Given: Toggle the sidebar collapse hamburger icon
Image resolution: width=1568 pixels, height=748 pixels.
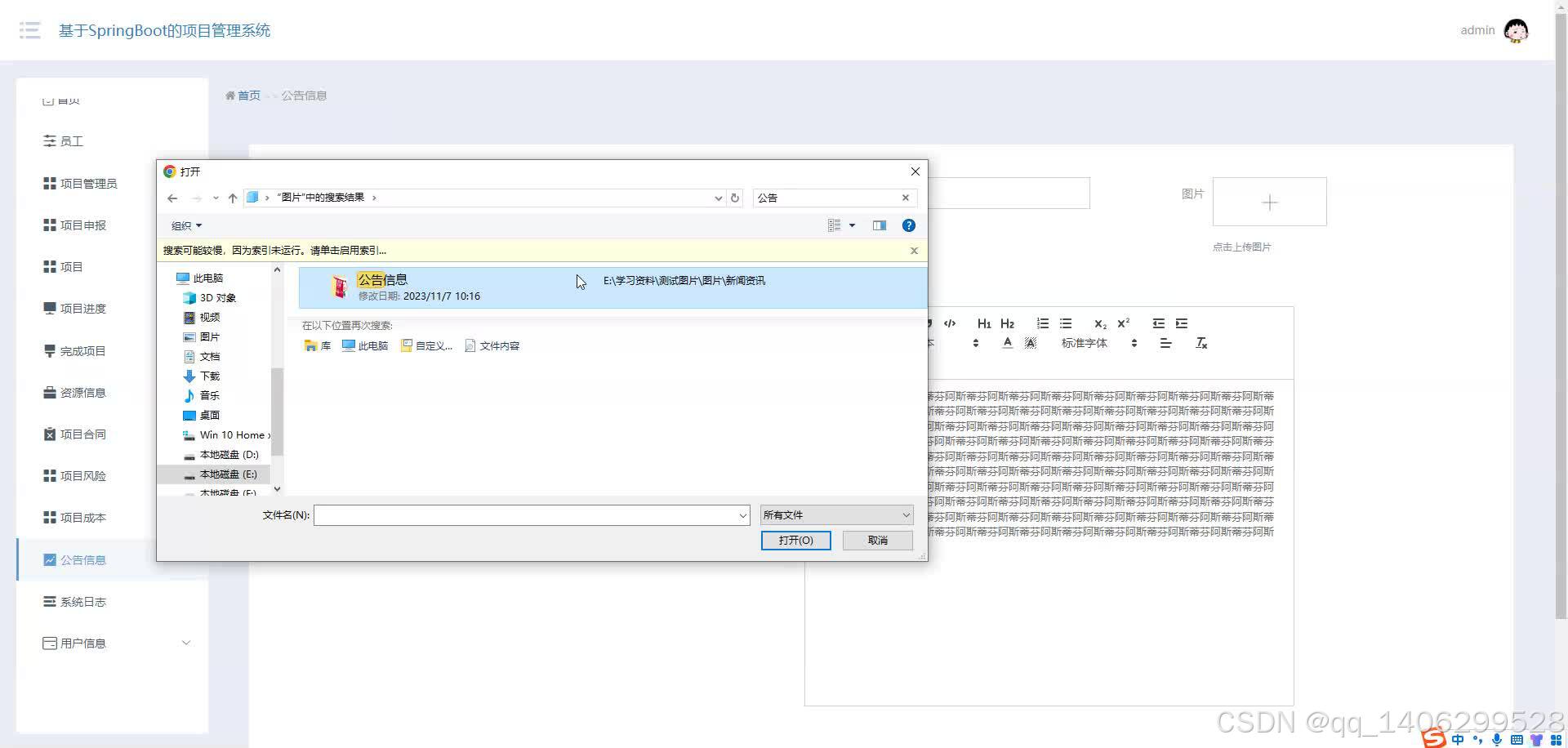Looking at the screenshot, I should pyautogui.click(x=30, y=31).
